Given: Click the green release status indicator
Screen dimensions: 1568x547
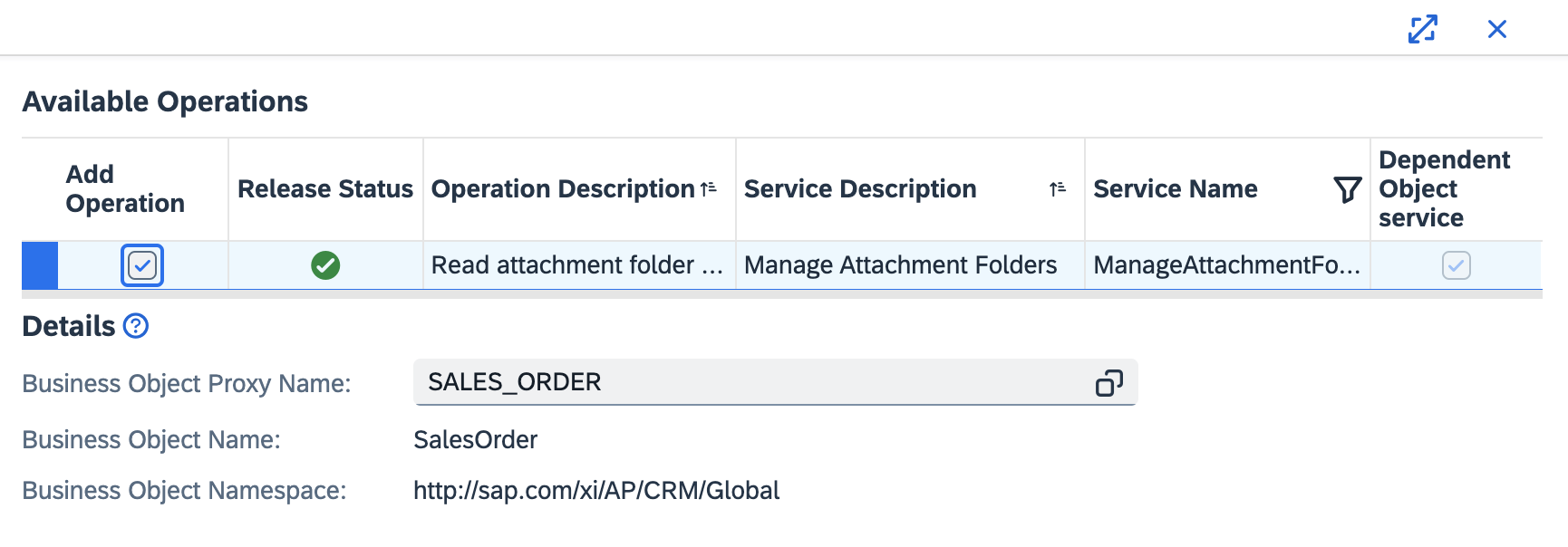Looking at the screenshot, I should tap(325, 265).
